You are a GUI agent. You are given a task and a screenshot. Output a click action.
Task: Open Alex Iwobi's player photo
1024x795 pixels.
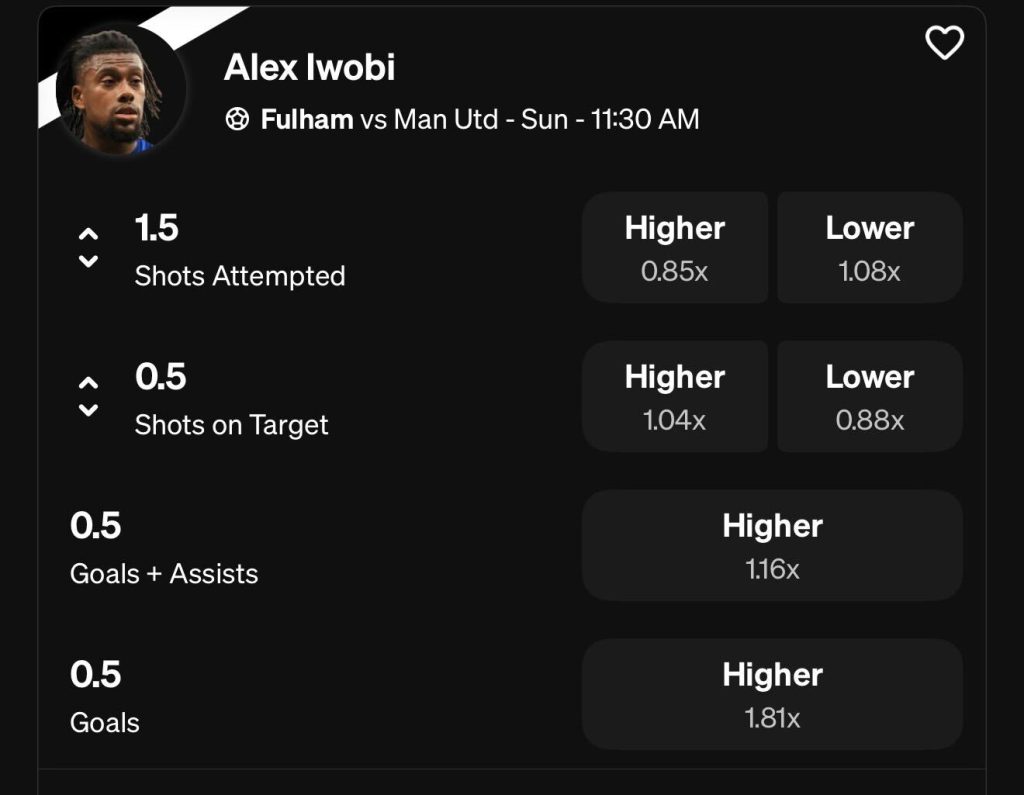point(121,90)
